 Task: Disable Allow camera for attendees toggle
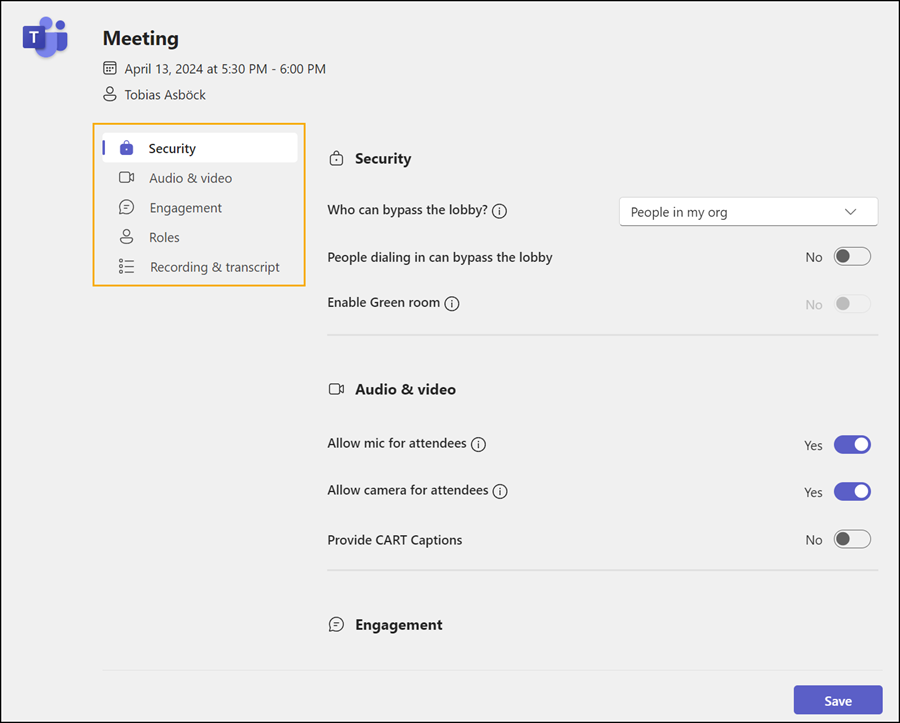(x=852, y=492)
